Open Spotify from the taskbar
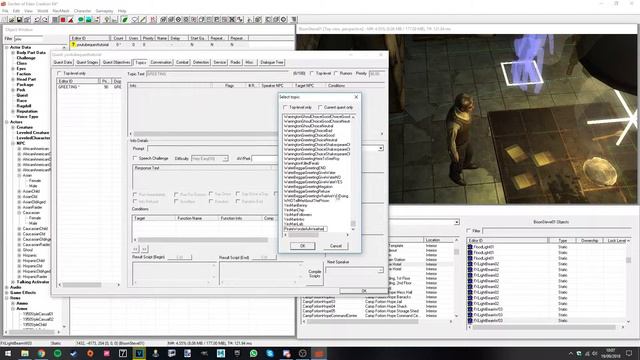The width and height of the screenshot is (640, 360). (58, 353)
